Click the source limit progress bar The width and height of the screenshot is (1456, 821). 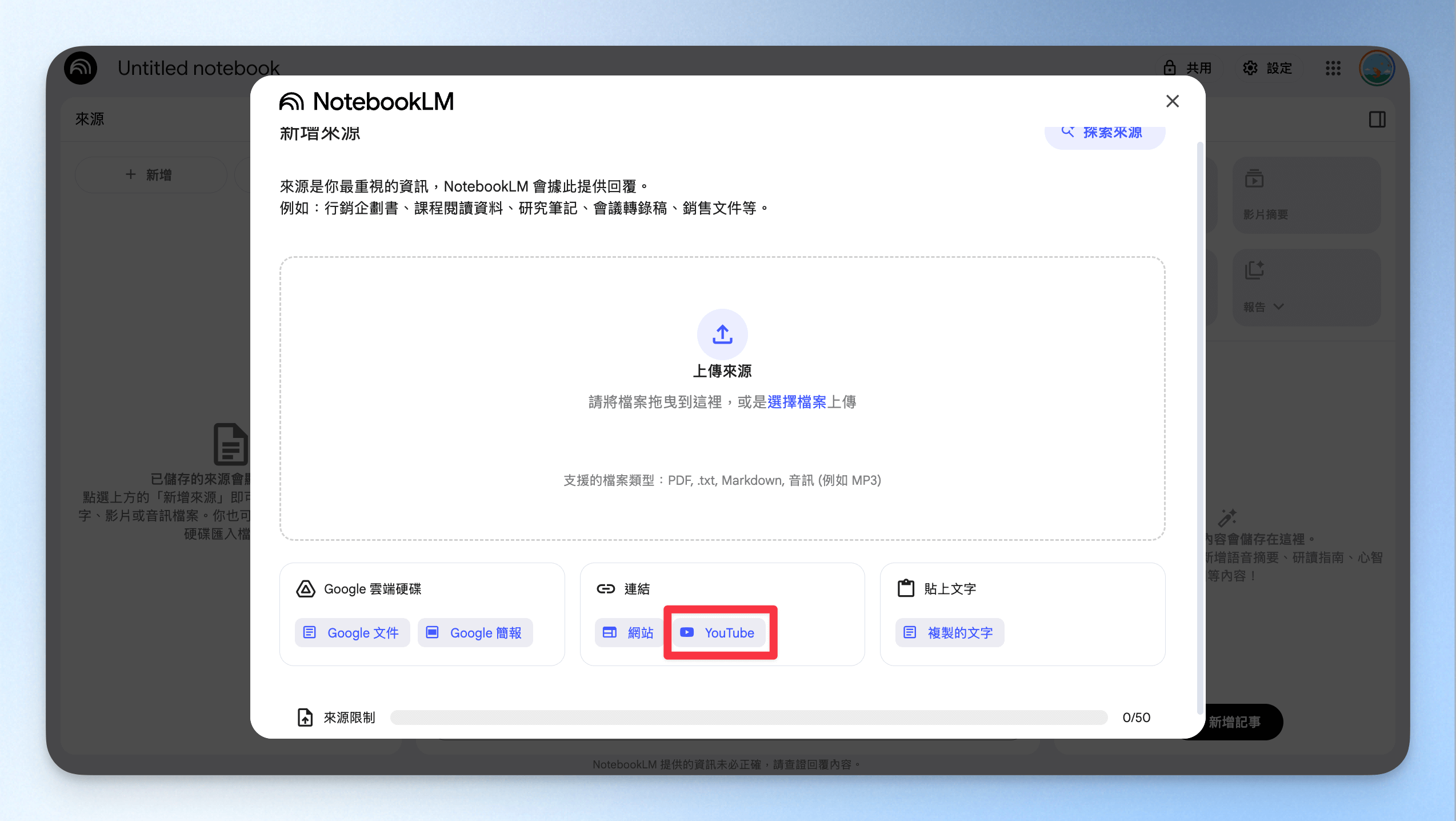point(749,718)
